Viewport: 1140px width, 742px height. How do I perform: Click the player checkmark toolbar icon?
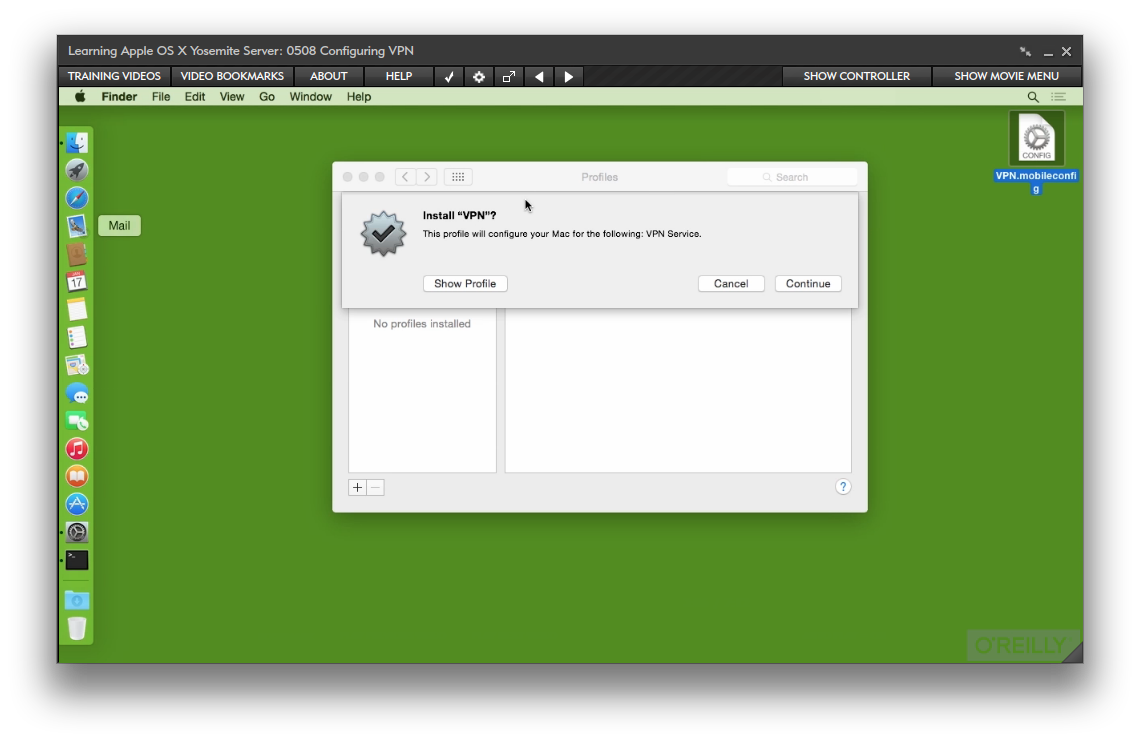click(449, 76)
